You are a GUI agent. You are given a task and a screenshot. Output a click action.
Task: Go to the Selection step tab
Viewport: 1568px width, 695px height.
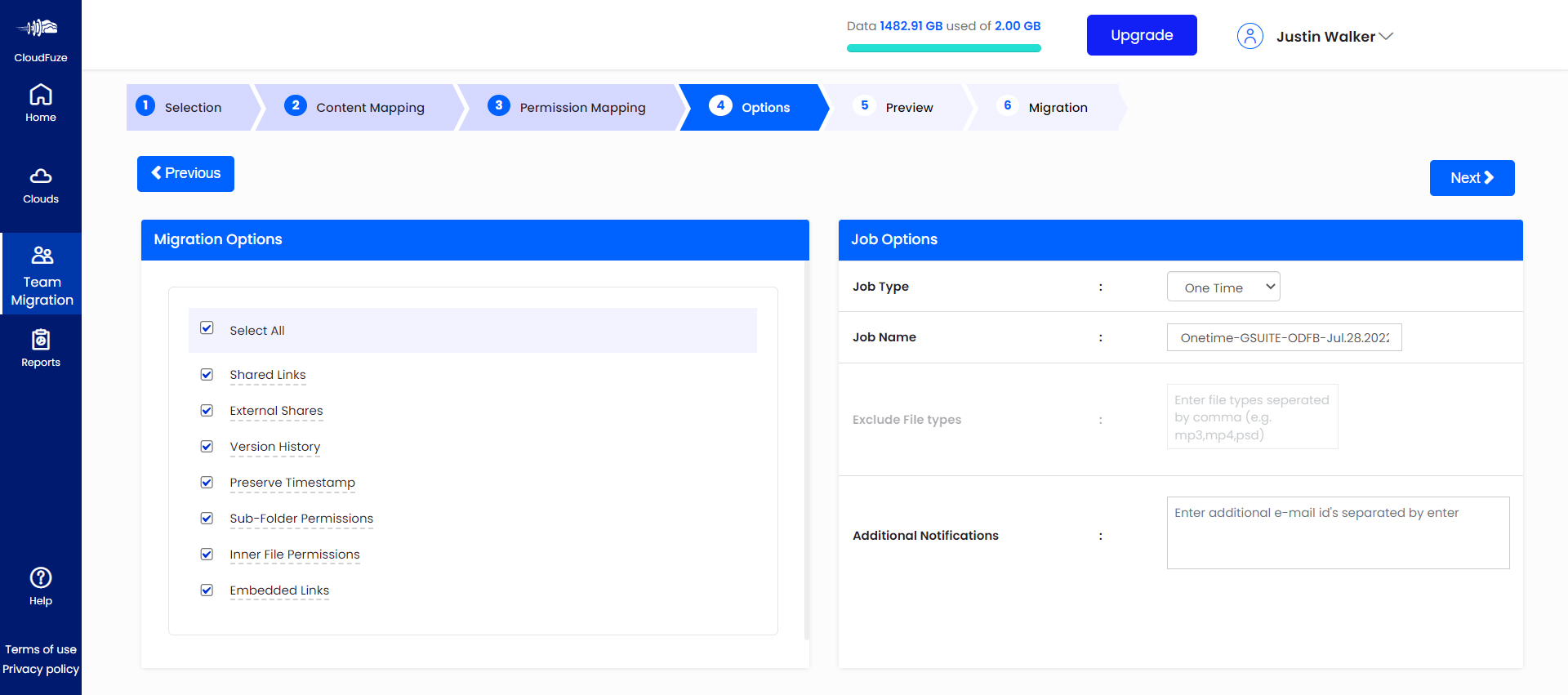pyautogui.click(x=193, y=107)
